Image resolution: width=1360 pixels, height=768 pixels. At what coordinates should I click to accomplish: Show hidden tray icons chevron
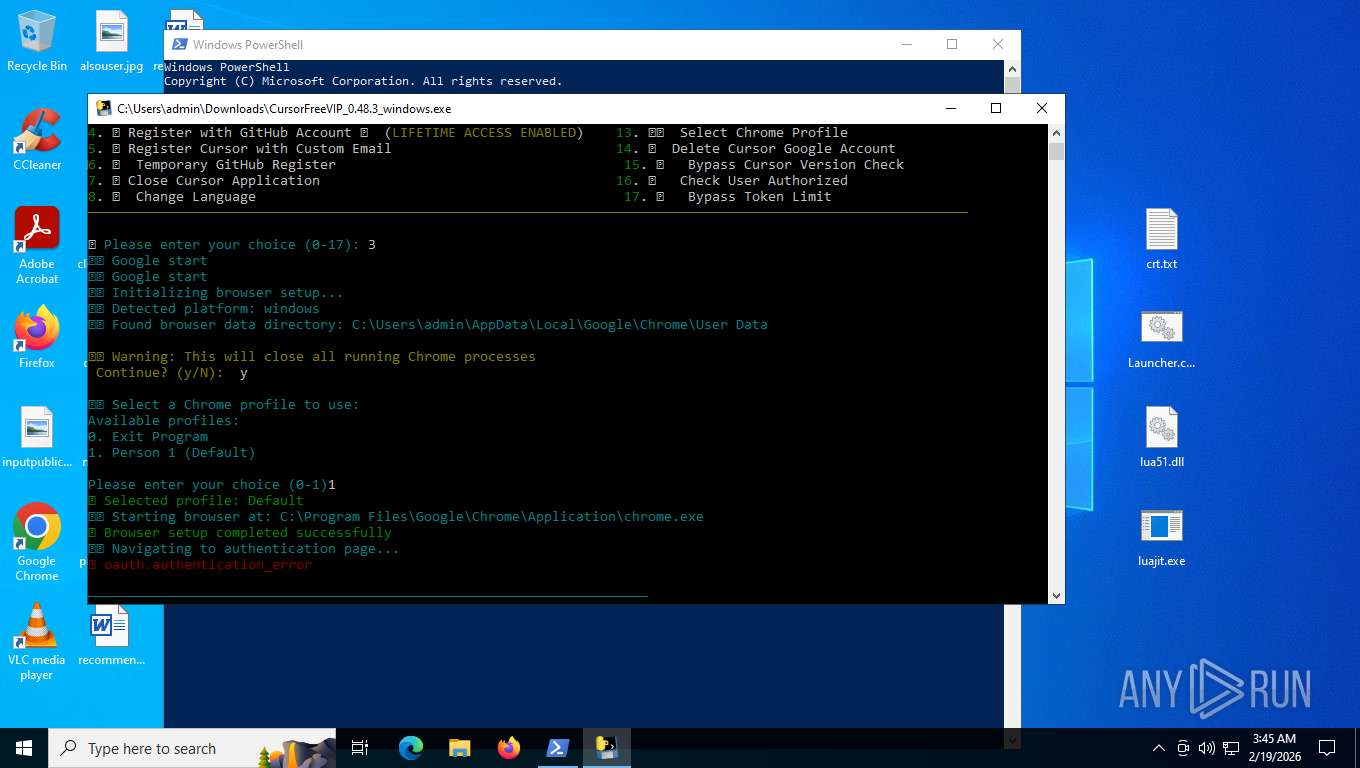point(1159,748)
